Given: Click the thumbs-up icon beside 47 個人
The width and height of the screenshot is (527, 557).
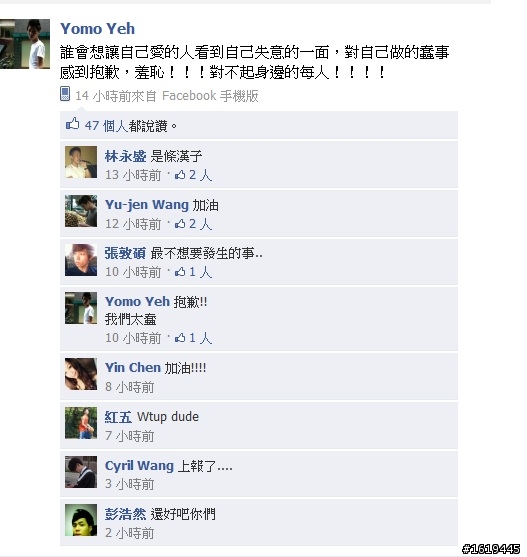Looking at the screenshot, I should pos(72,124).
